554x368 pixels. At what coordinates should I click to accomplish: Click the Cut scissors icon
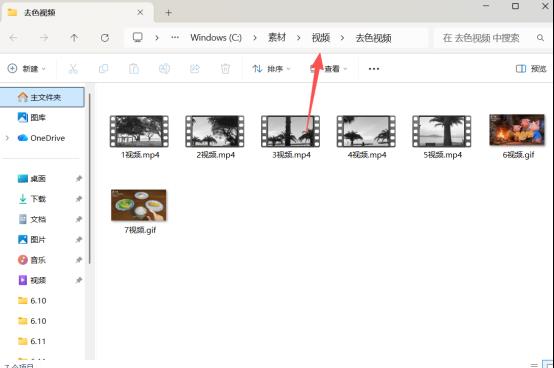coord(73,69)
